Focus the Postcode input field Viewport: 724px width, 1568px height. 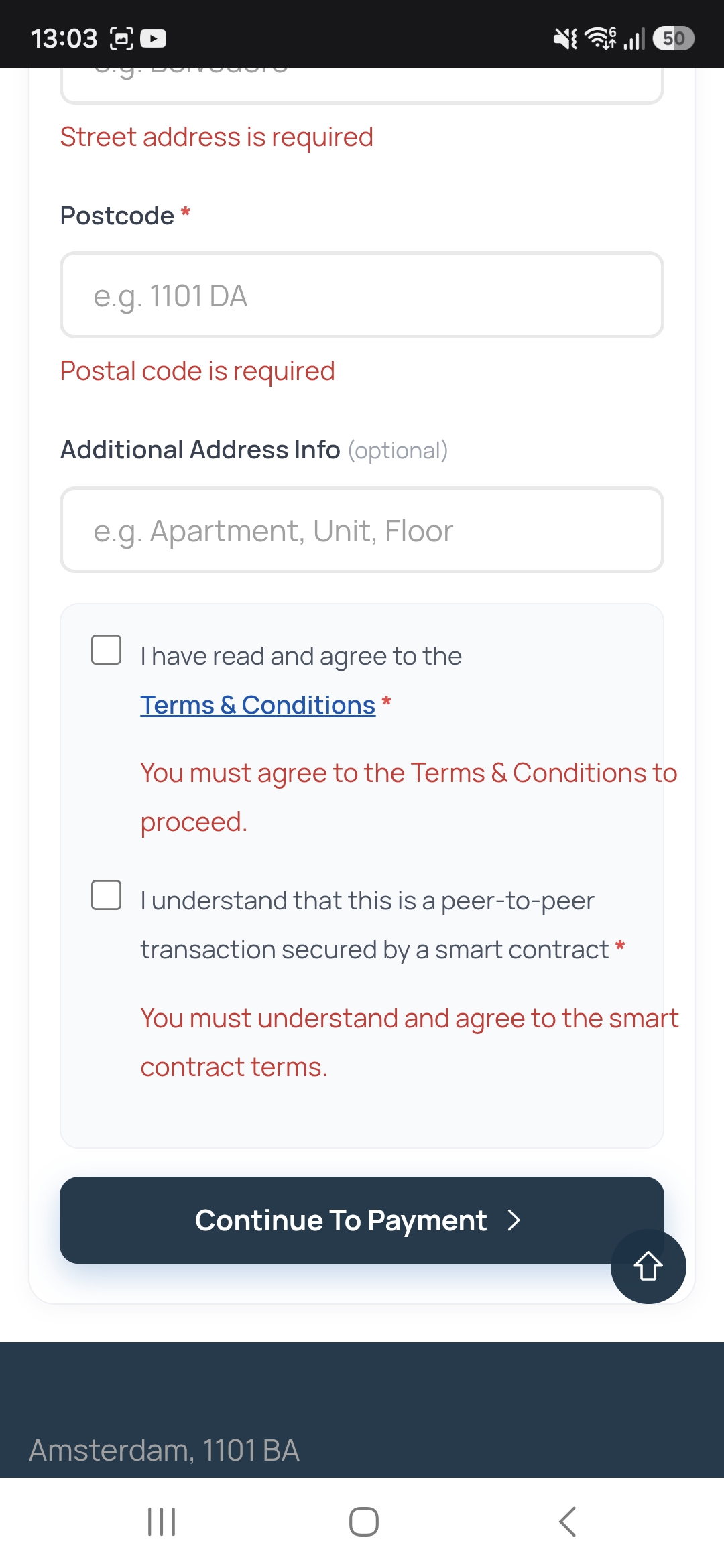[362, 295]
